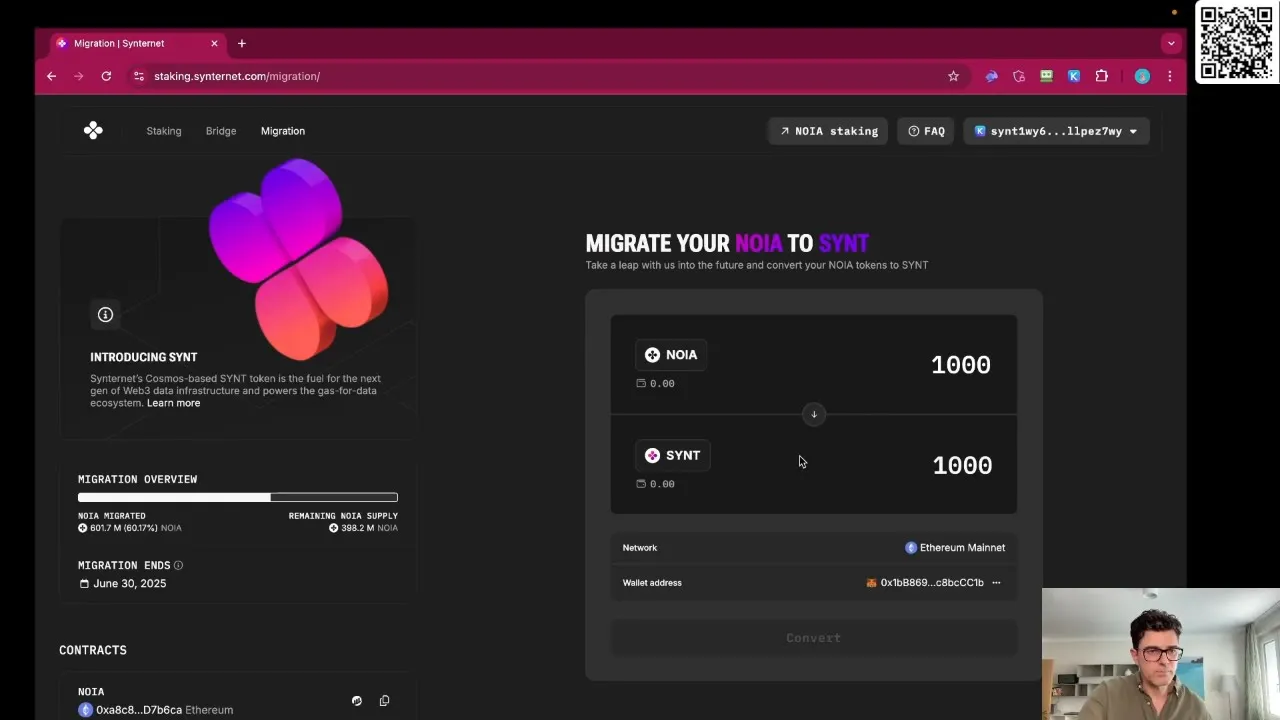Click the Convert button
1280x720 pixels.
814,638
